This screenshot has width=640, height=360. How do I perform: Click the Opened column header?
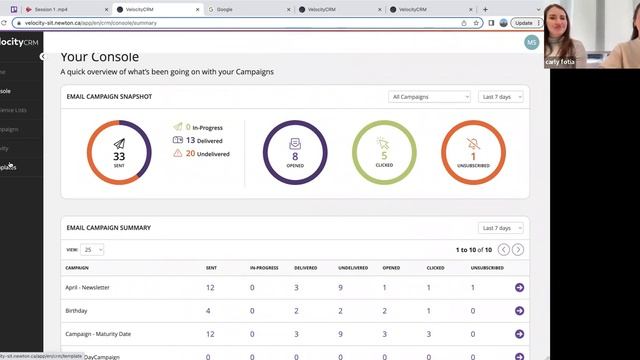[x=391, y=268]
